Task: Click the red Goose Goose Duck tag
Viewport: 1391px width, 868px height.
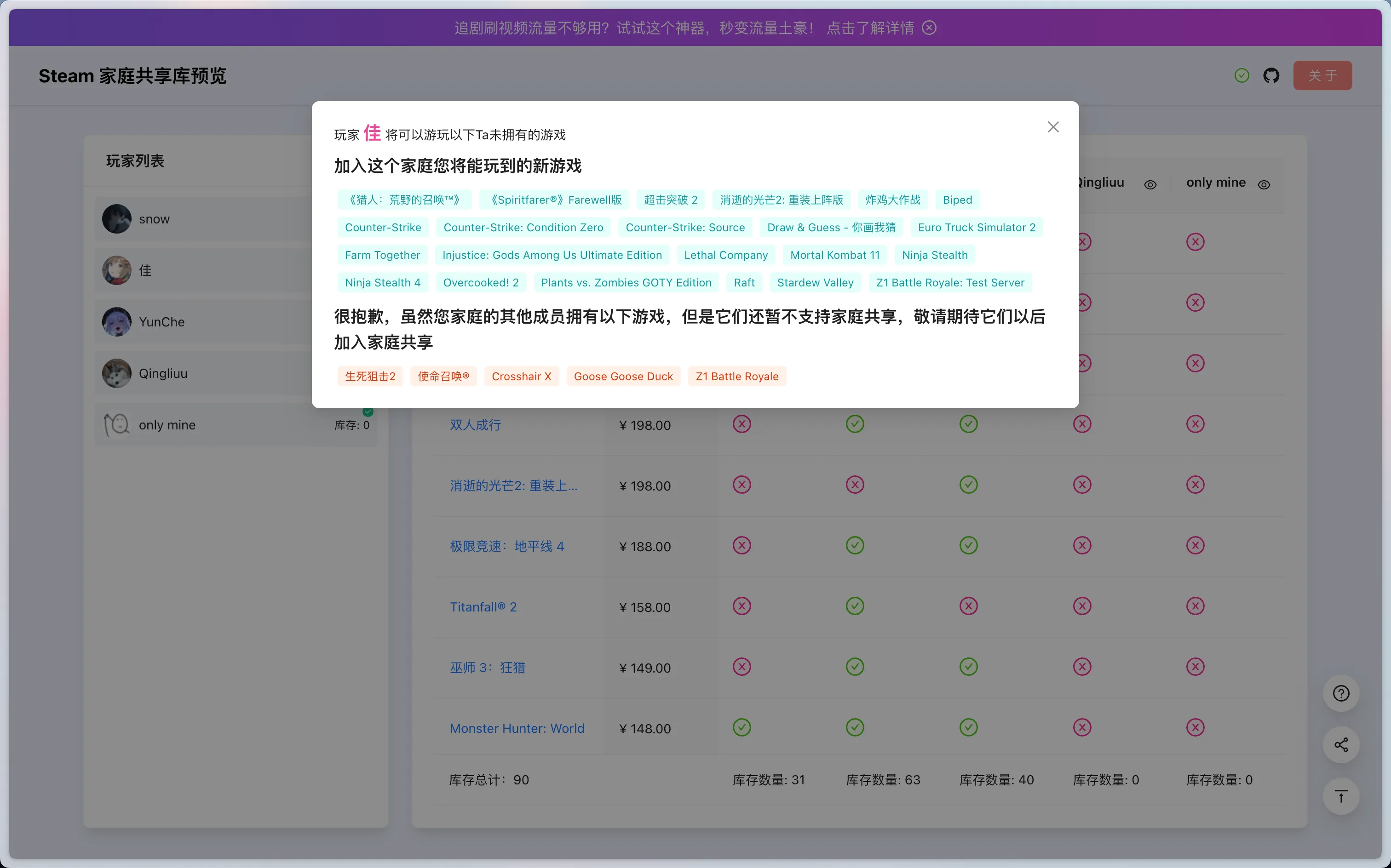Action: (623, 377)
